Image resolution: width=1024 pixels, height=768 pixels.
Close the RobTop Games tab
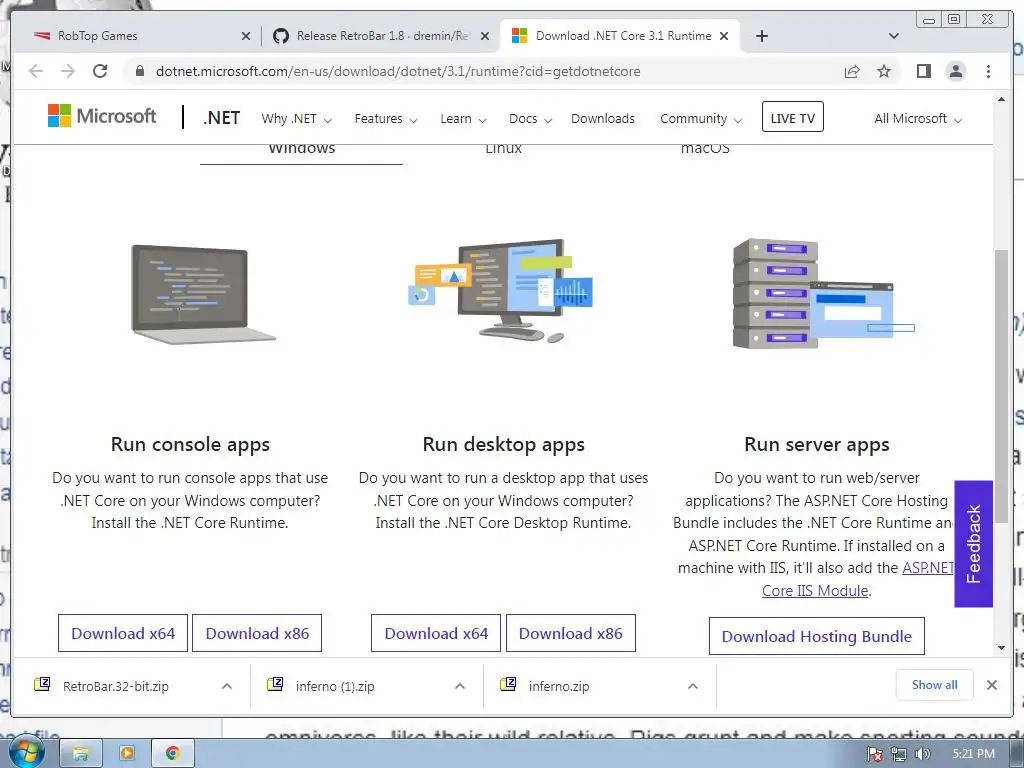coord(246,36)
